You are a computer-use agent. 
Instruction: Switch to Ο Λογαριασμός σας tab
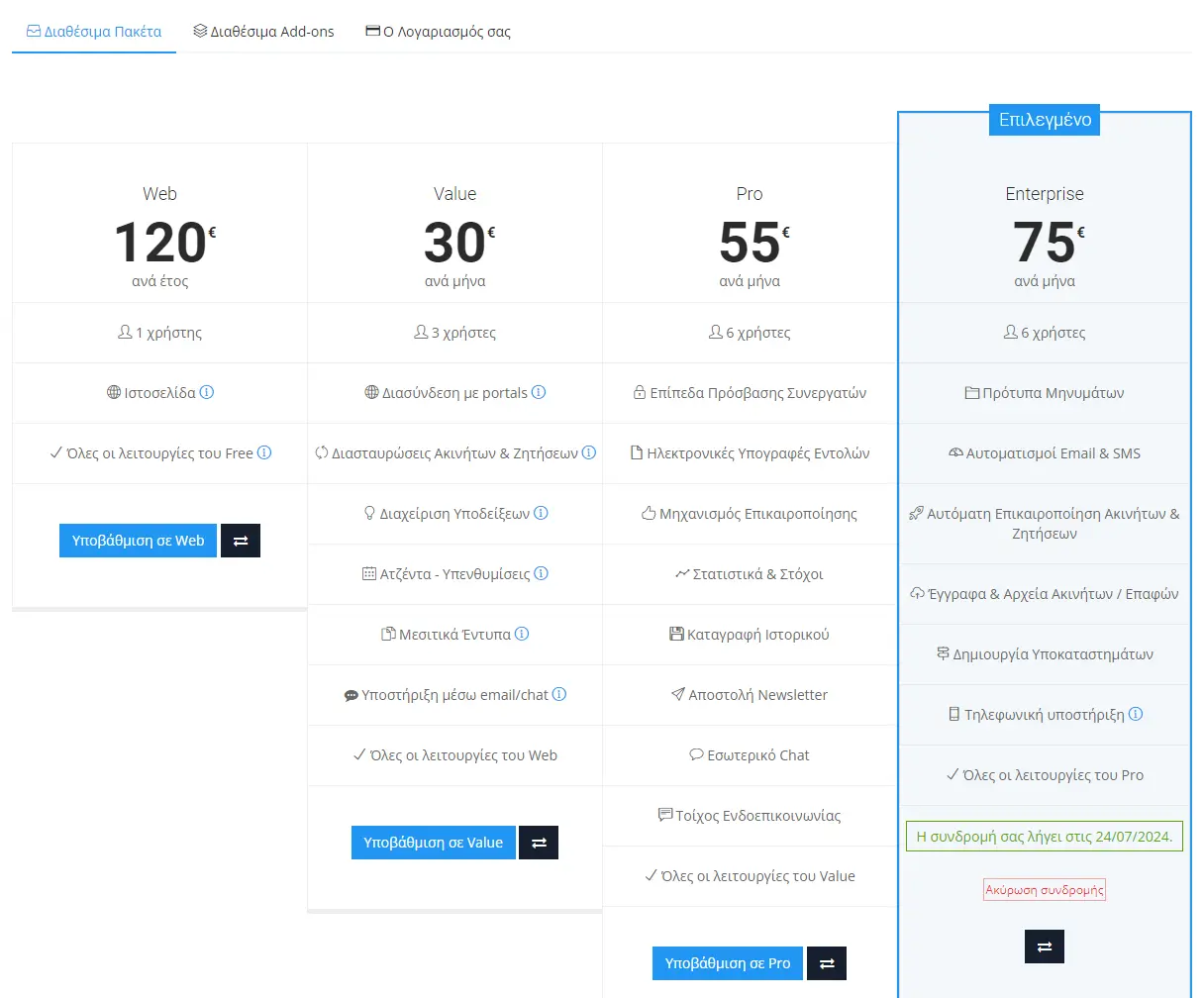438,32
